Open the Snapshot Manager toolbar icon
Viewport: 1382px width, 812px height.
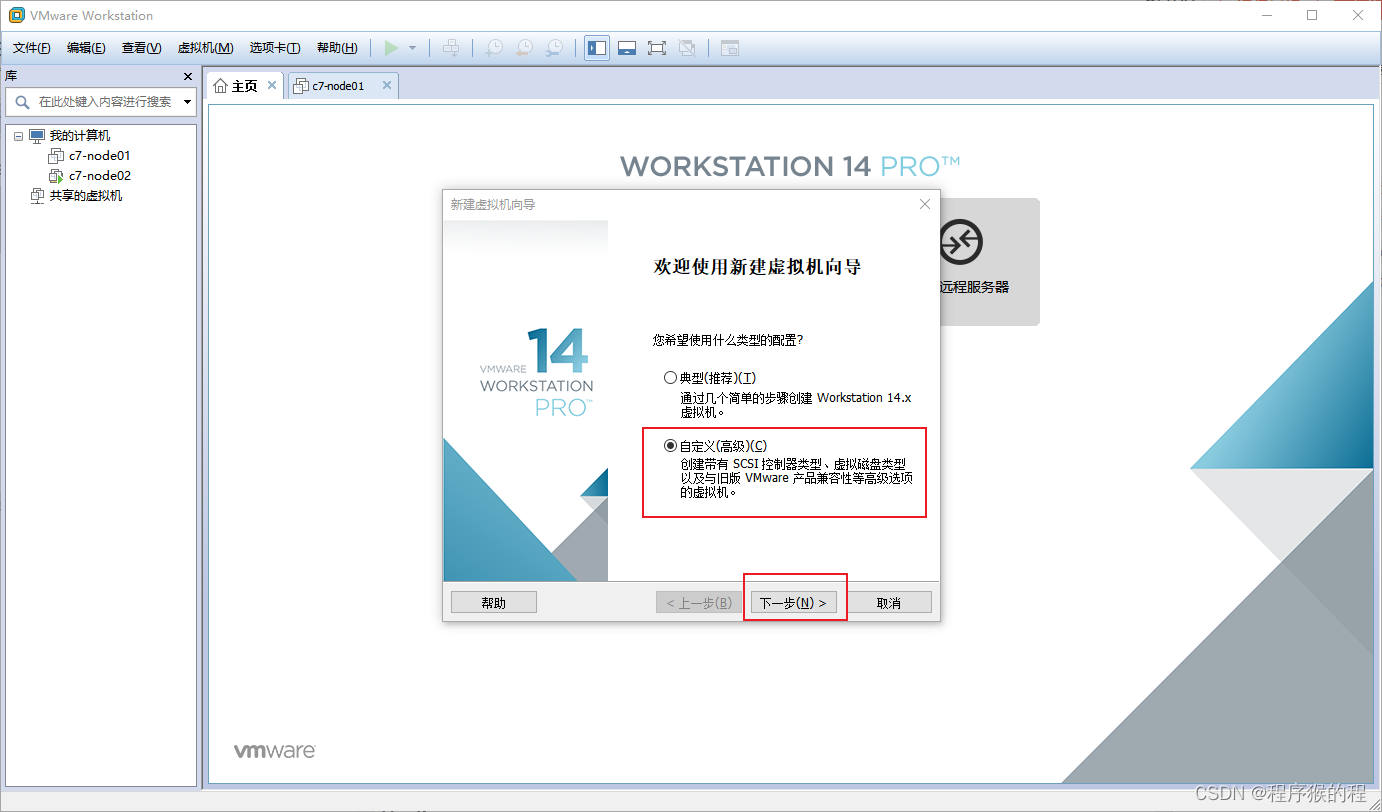554,48
